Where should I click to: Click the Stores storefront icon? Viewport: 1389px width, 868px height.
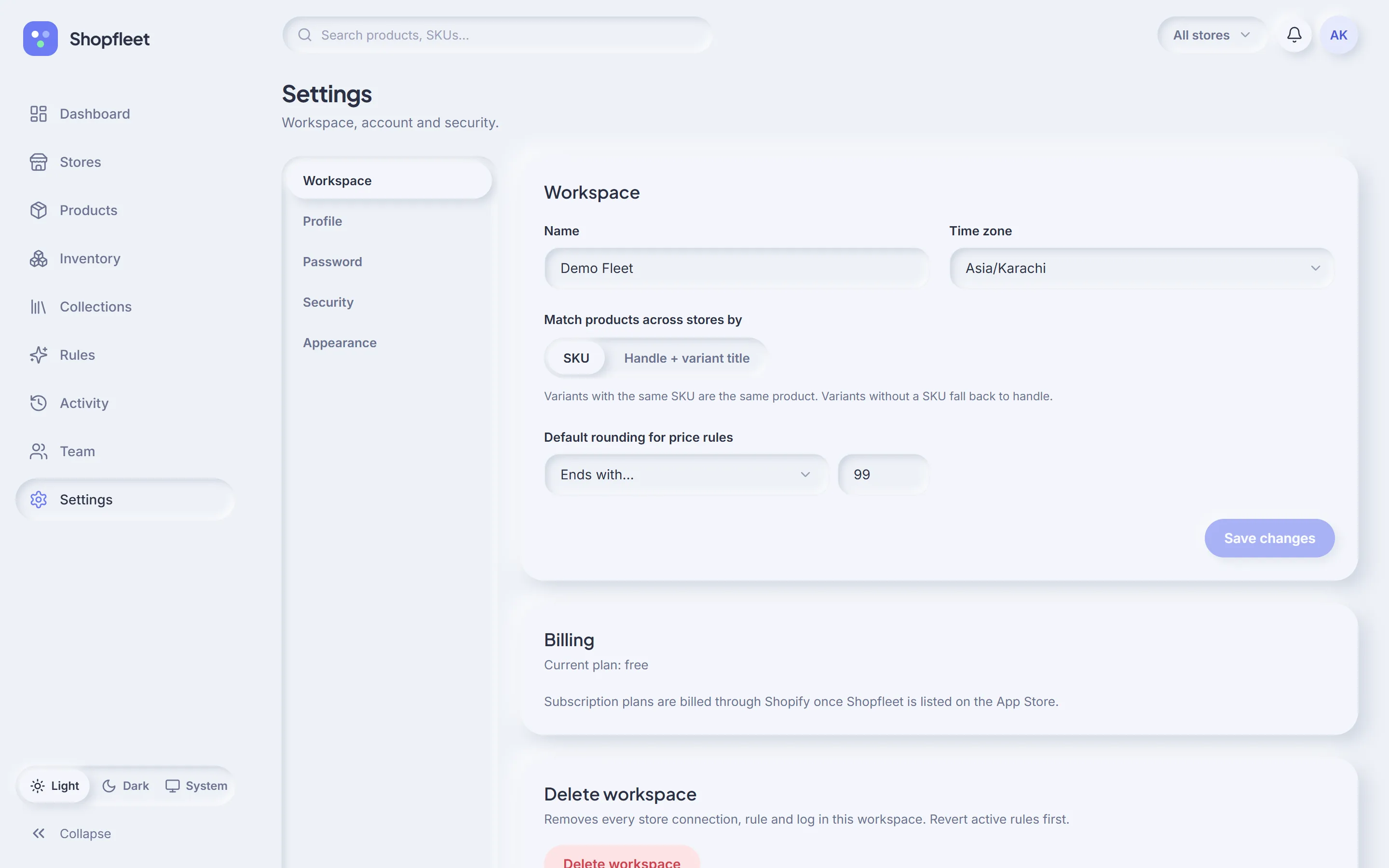pyautogui.click(x=39, y=162)
